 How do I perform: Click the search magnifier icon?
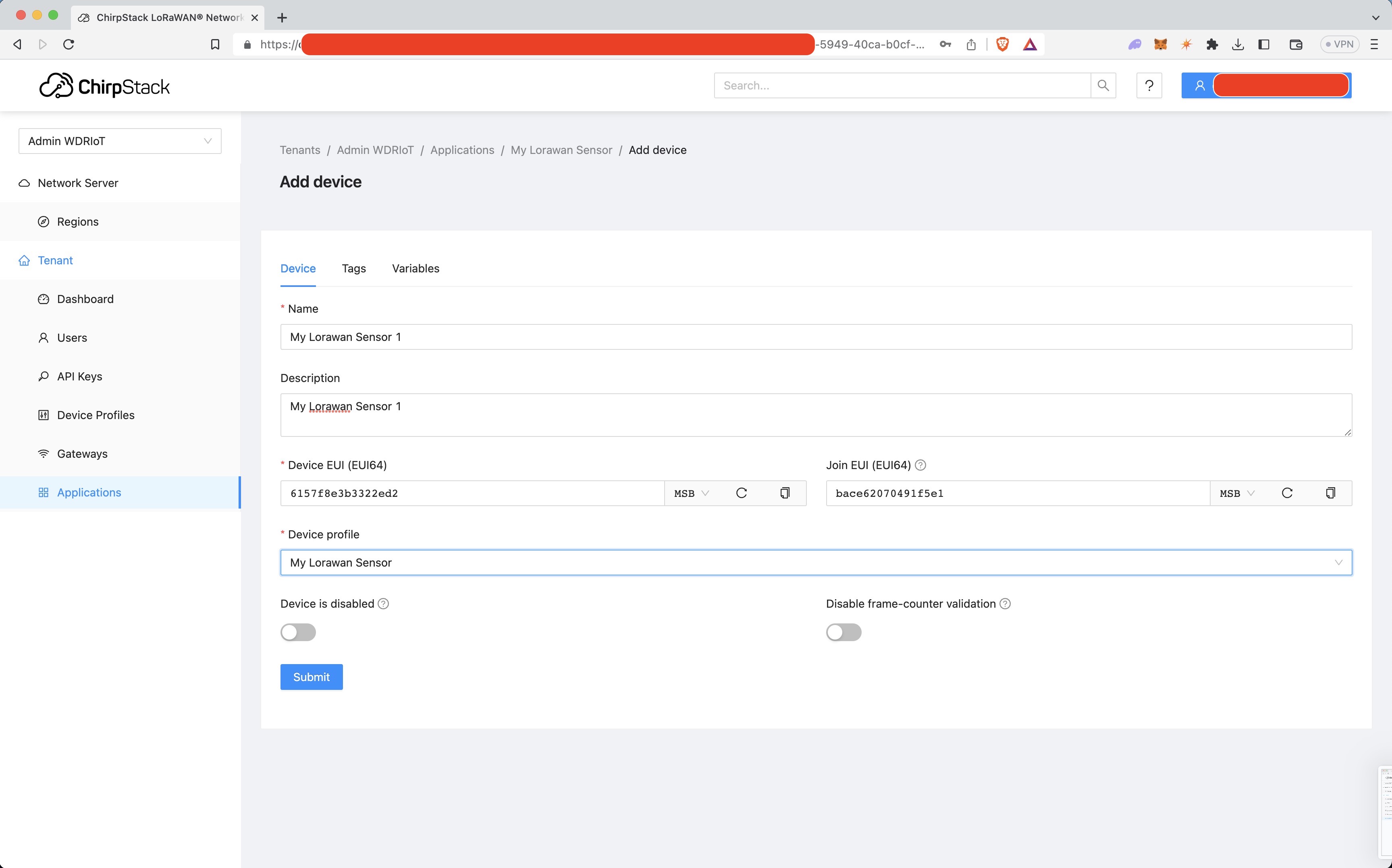pyautogui.click(x=1103, y=85)
